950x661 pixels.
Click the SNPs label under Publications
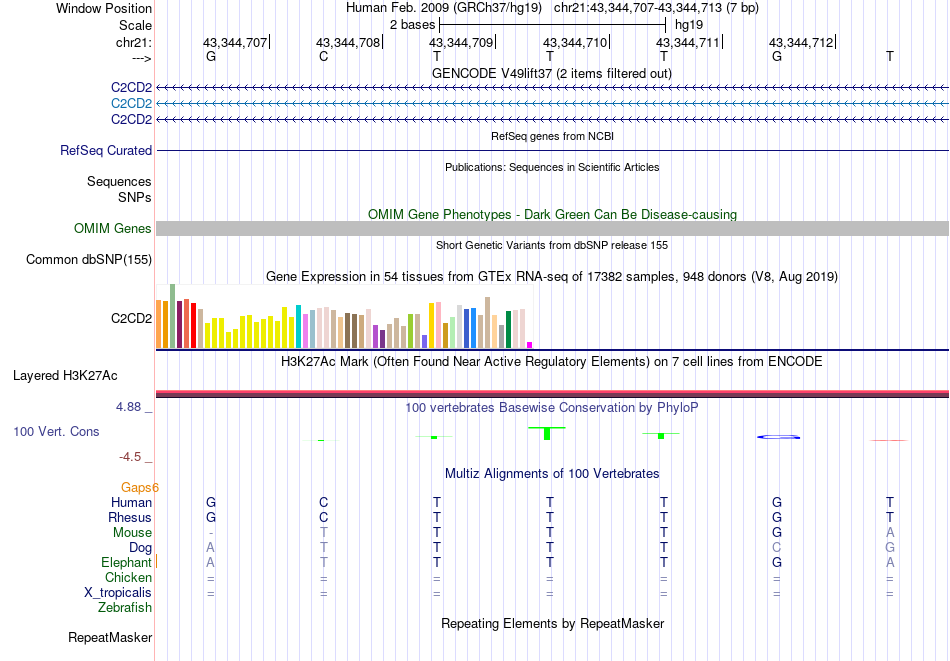click(135, 198)
